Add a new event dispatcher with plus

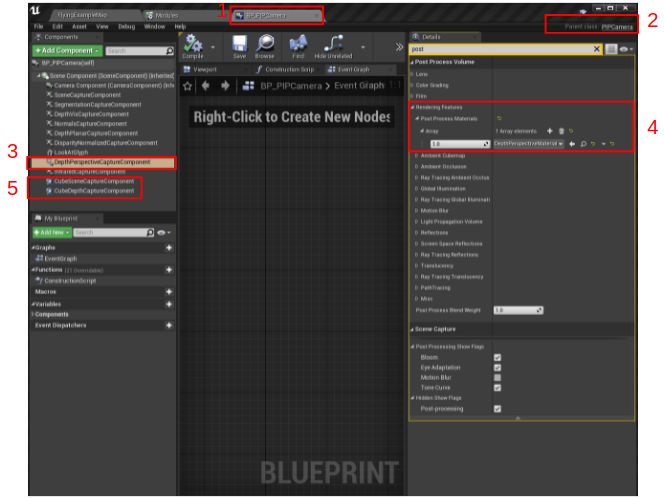click(169, 325)
